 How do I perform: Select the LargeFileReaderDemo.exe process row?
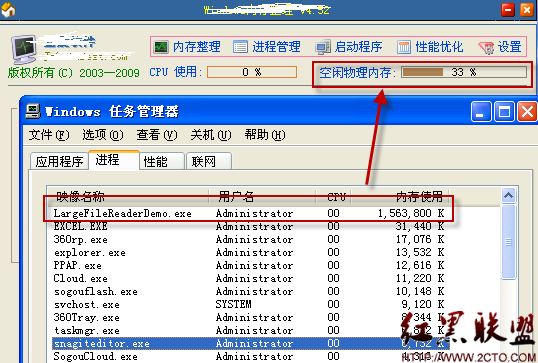249,213
